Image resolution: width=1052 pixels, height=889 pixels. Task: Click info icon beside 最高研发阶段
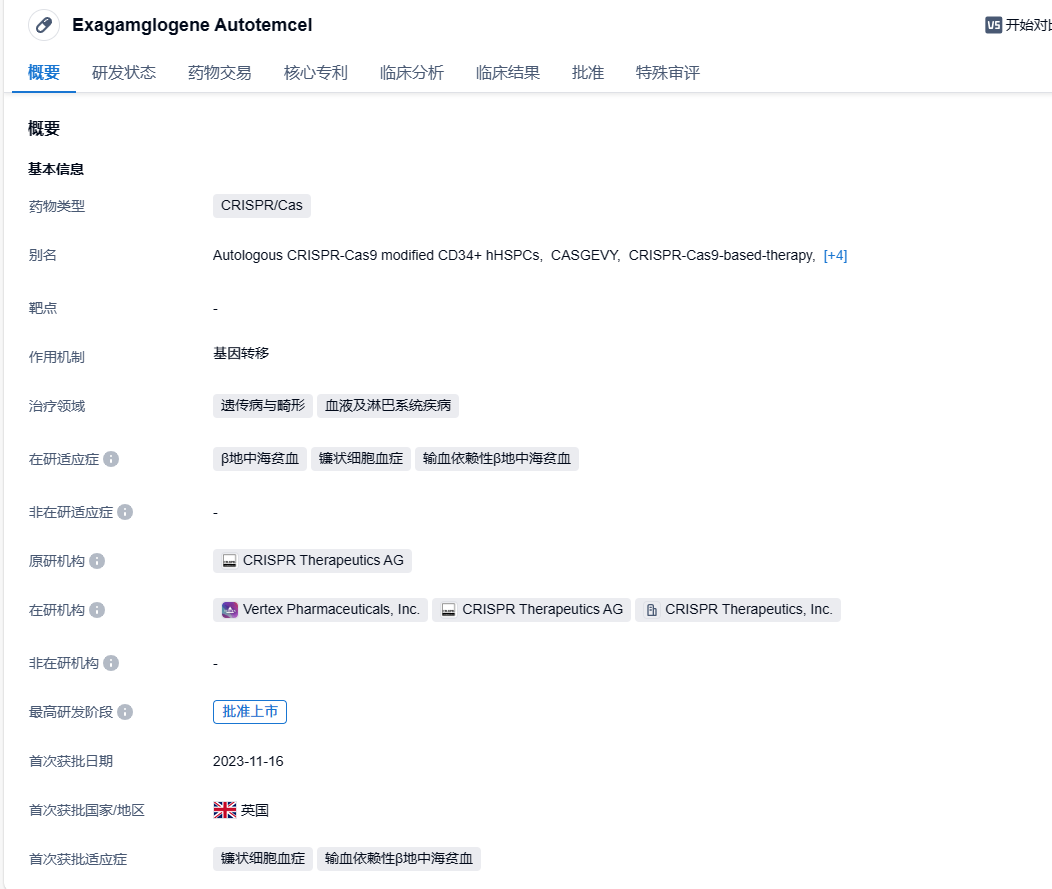(125, 712)
